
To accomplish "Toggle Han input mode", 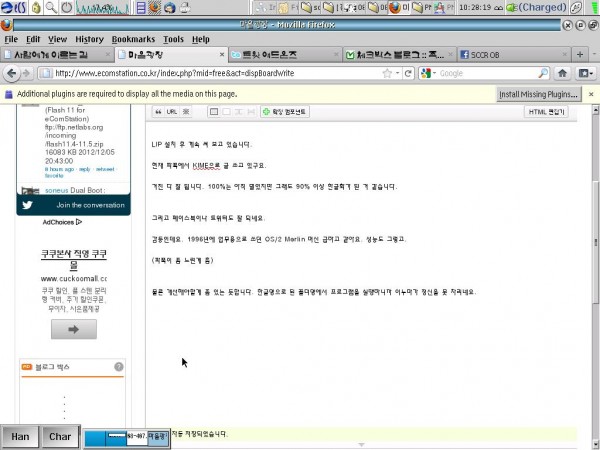I will point(20,436).
